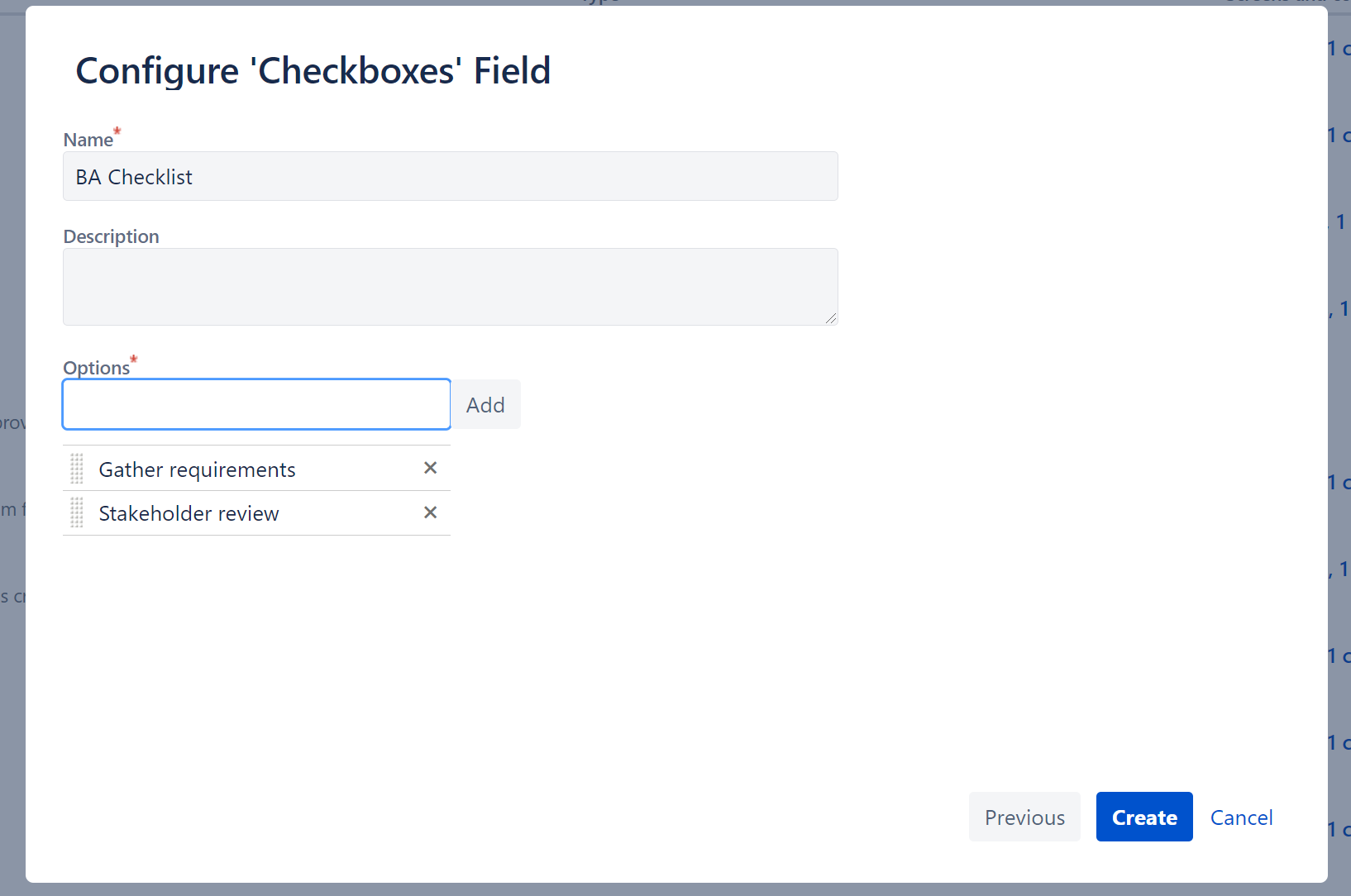
Task: Click the "Configure 'Checkboxes' Field" dialog title
Action: click(313, 71)
